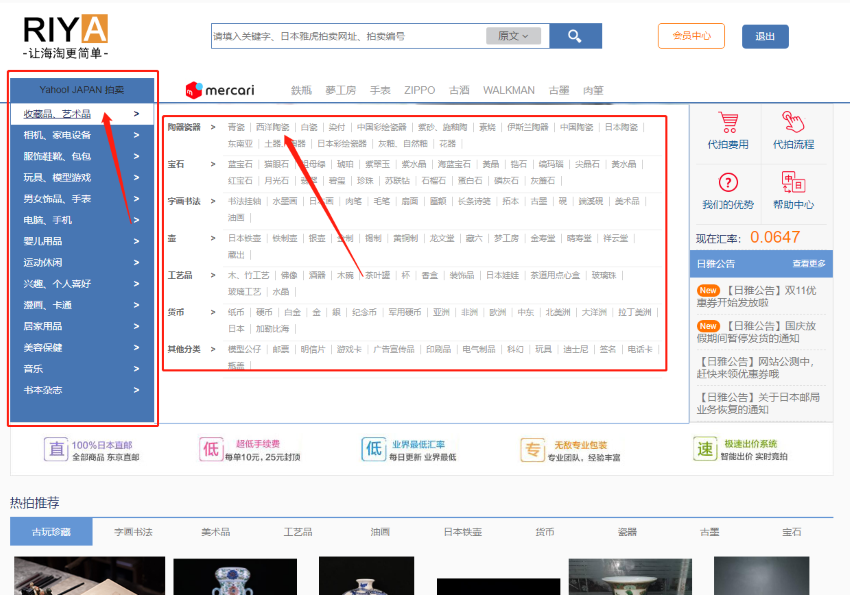Expand 玩具、模型游戏 category
The image size is (850, 595).
click(82, 177)
